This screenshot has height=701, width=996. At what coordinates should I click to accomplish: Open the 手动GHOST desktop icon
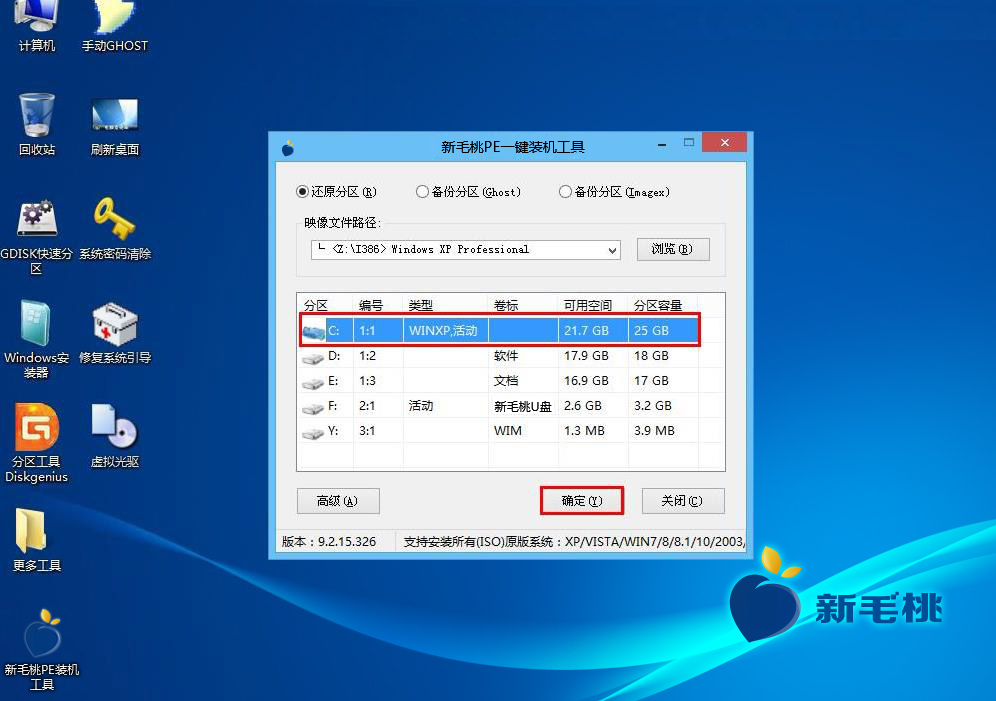tap(114, 25)
